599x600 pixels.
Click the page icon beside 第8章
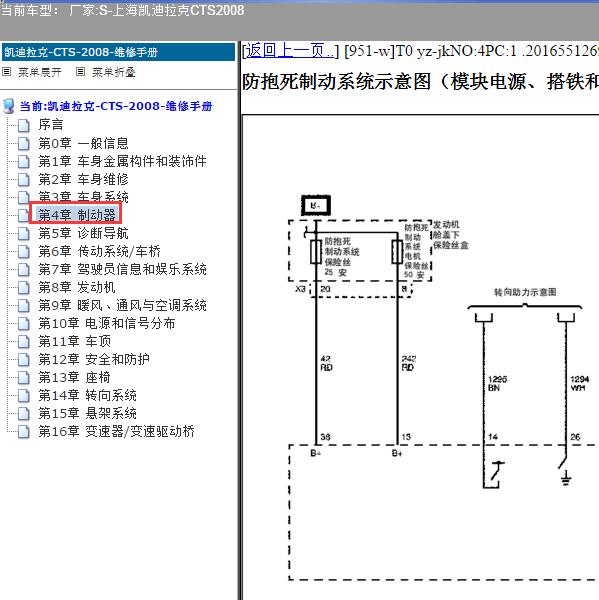tap(24, 287)
